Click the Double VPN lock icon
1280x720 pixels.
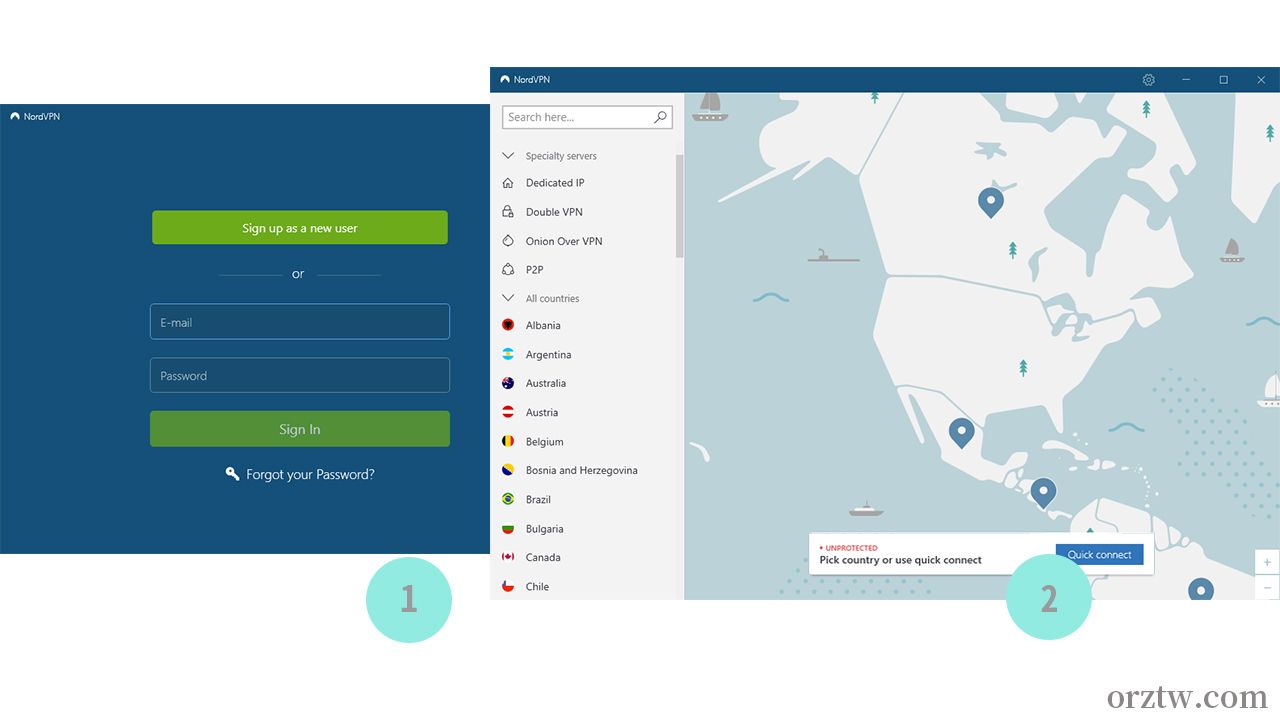[x=508, y=212]
